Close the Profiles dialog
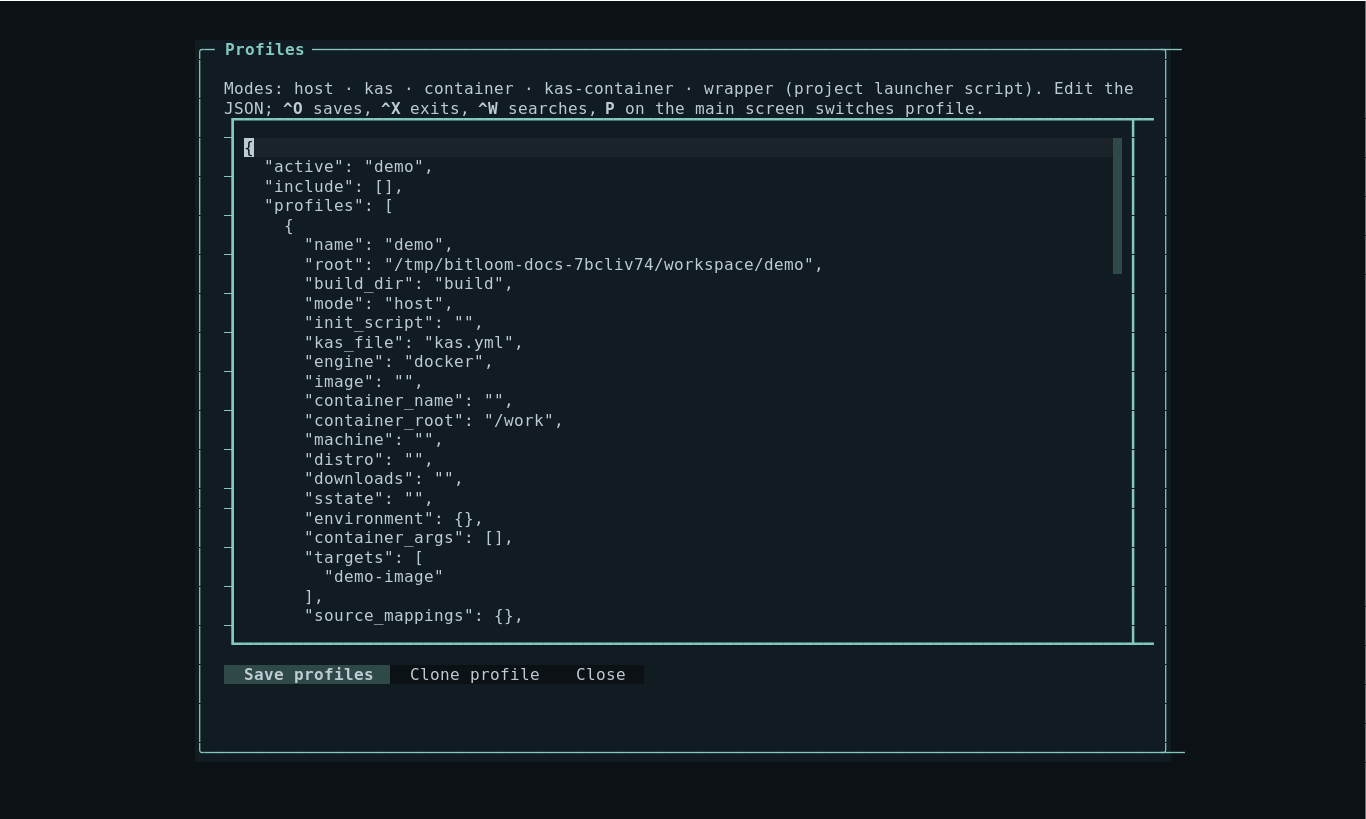Screen dimensions: 1366x819 (x=601, y=675)
